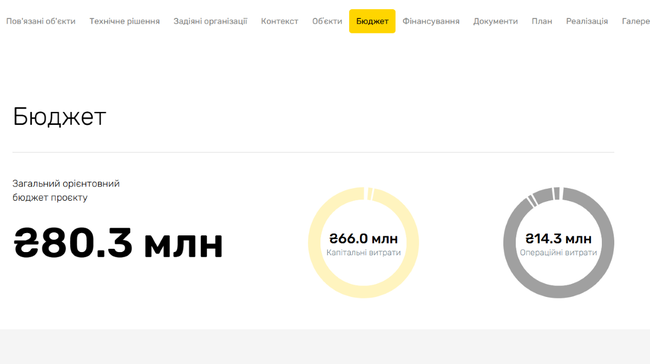This screenshot has height=364, width=650.
Task: Click the ₴80.3 млн total budget figure
Action: click(118, 243)
